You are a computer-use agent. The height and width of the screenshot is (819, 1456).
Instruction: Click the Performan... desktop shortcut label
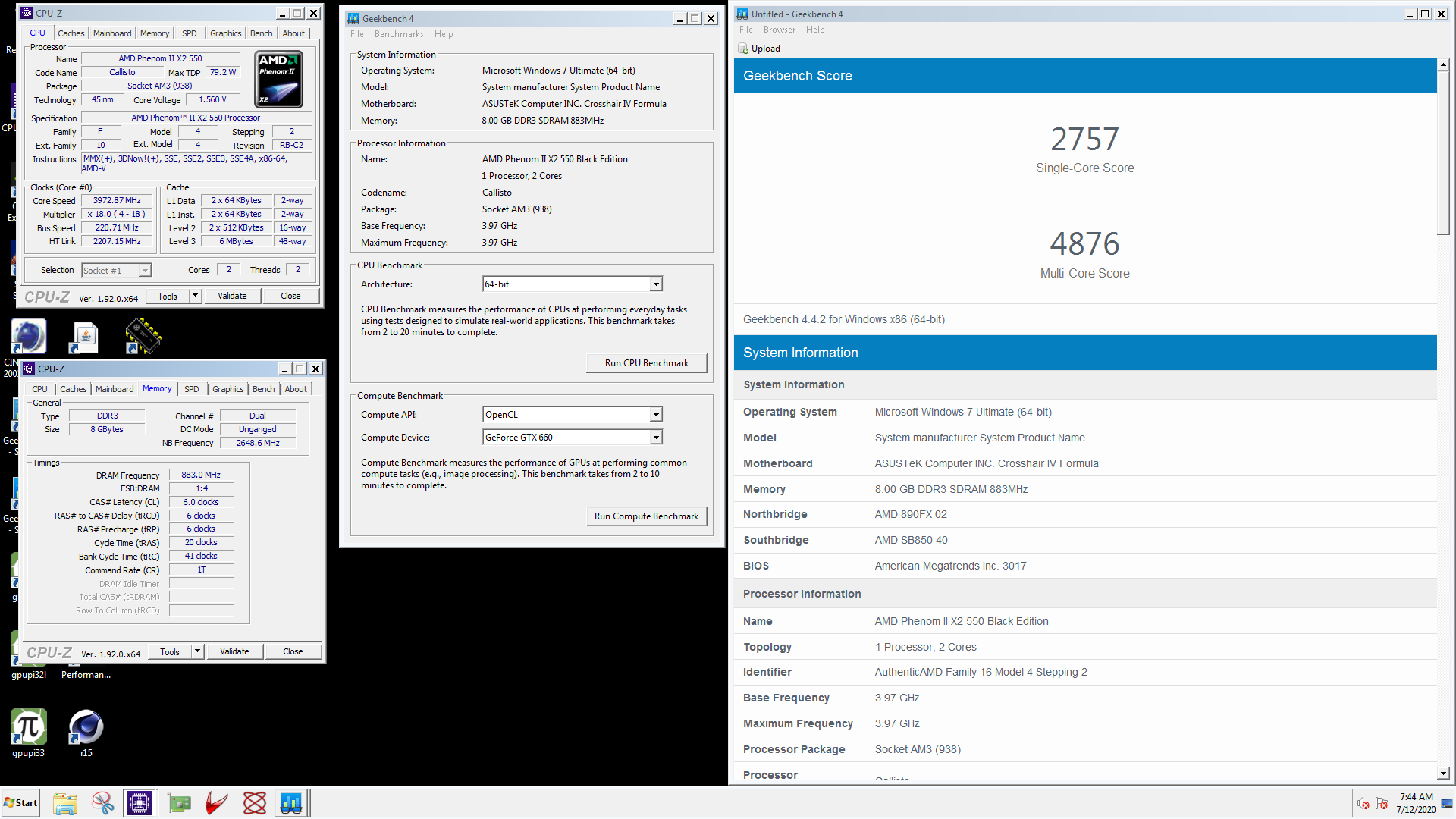[86, 675]
